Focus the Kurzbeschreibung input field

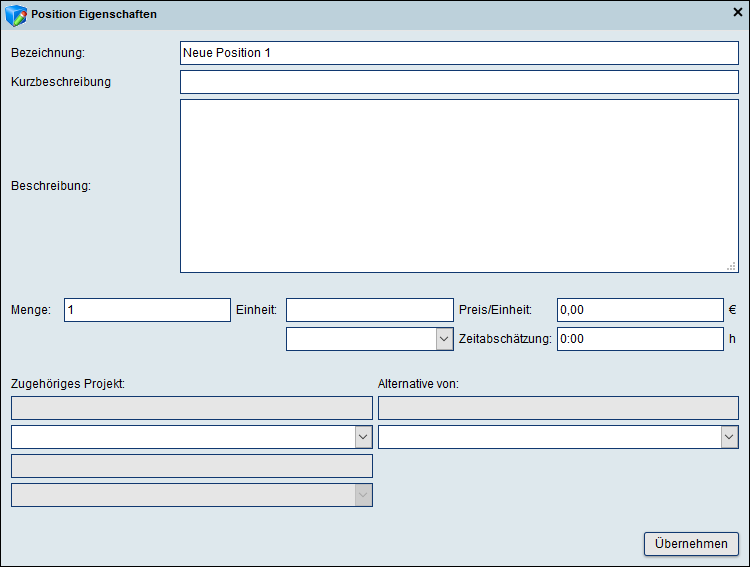pos(458,82)
